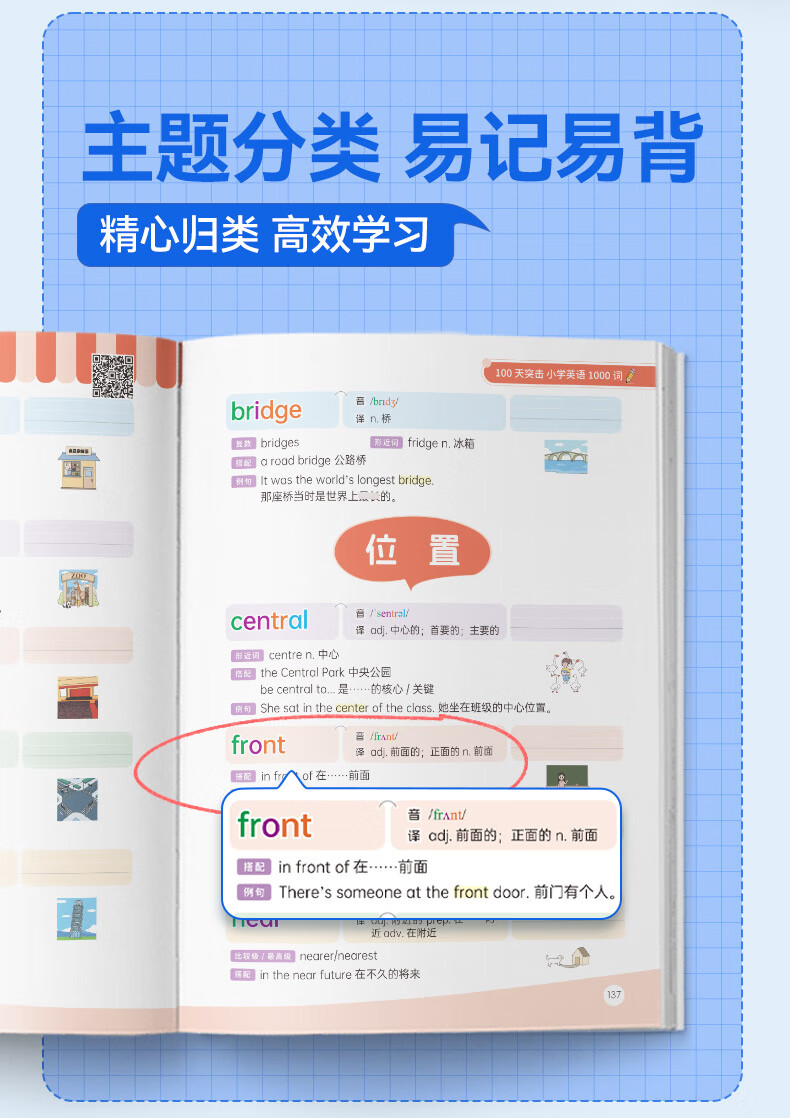Click the 精心归类 高效学习 banner
This screenshot has width=790, height=1118.
tap(265, 235)
